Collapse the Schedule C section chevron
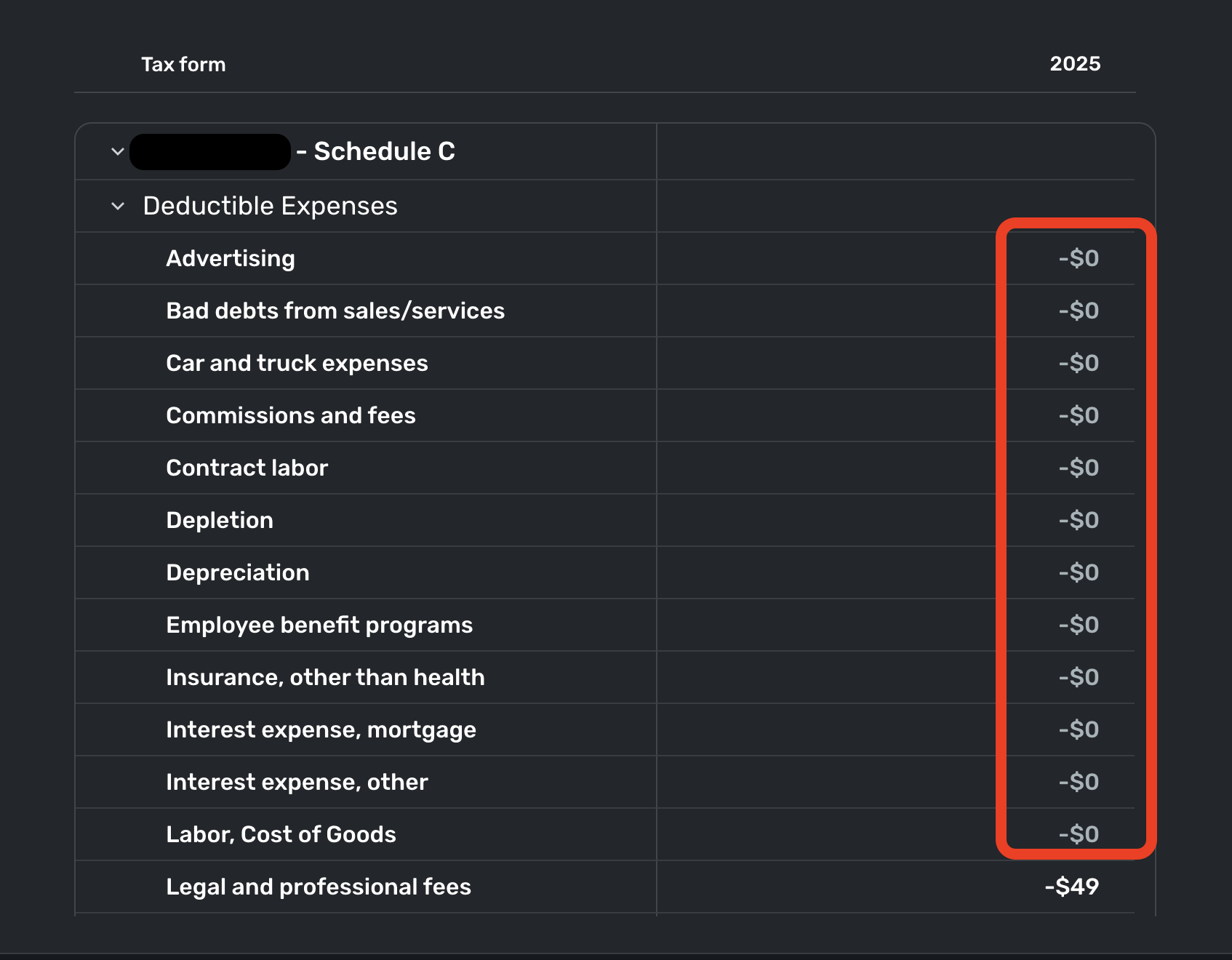Image resolution: width=1232 pixels, height=960 pixels. pyautogui.click(x=118, y=151)
